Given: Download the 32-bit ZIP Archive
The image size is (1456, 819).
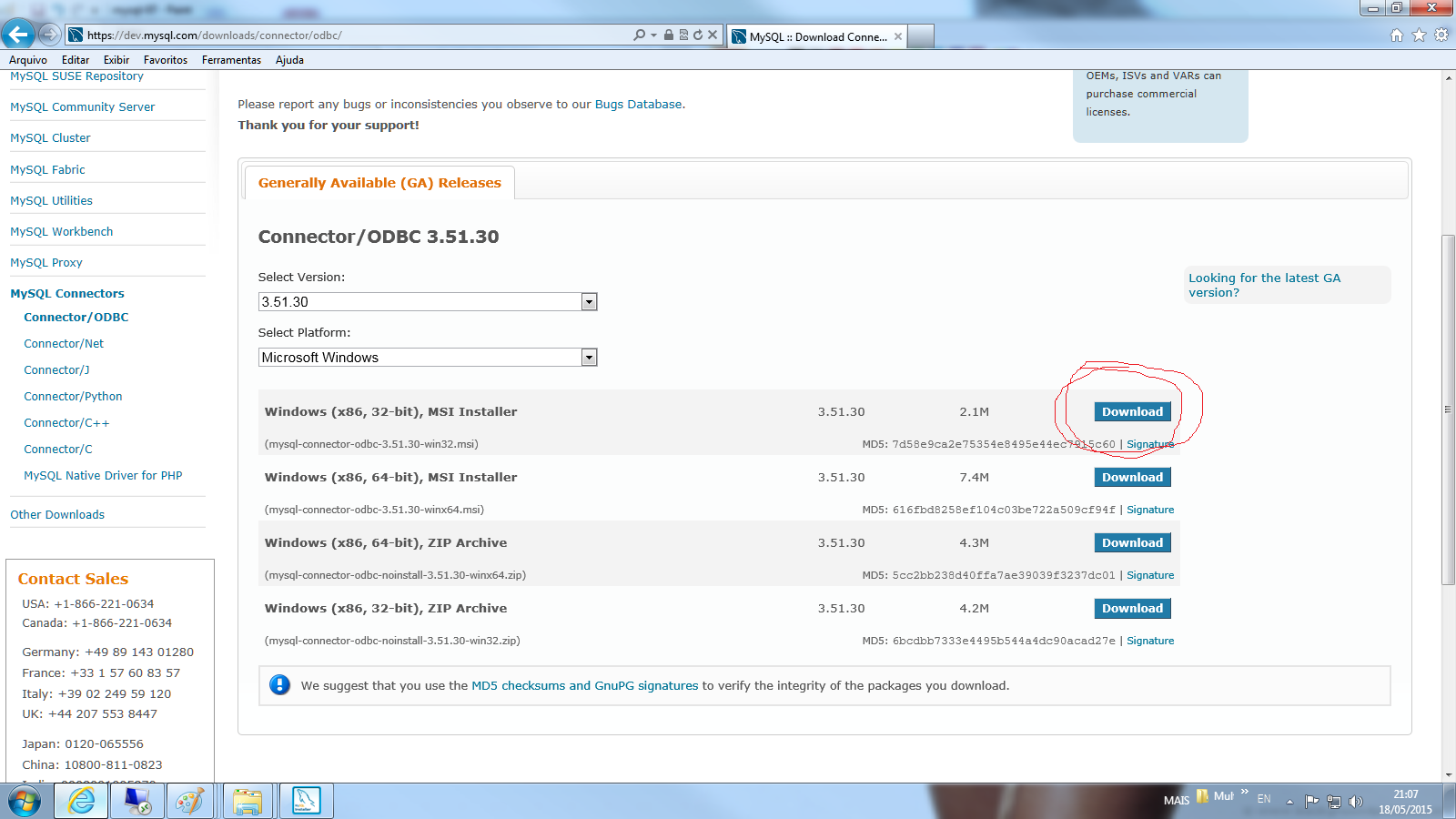Looking at the screenshot, I should [1132, 609].
